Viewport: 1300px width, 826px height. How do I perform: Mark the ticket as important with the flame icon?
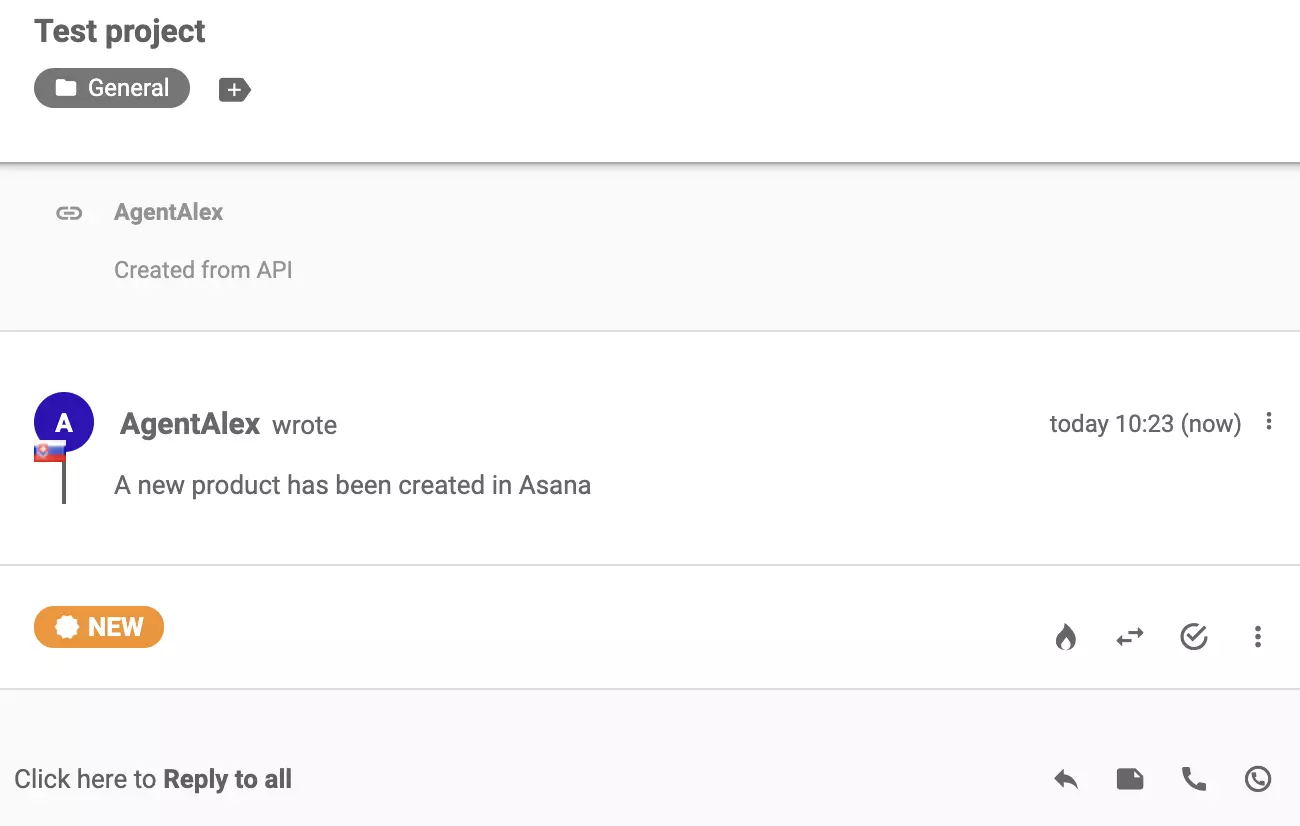coord(1066,637)
